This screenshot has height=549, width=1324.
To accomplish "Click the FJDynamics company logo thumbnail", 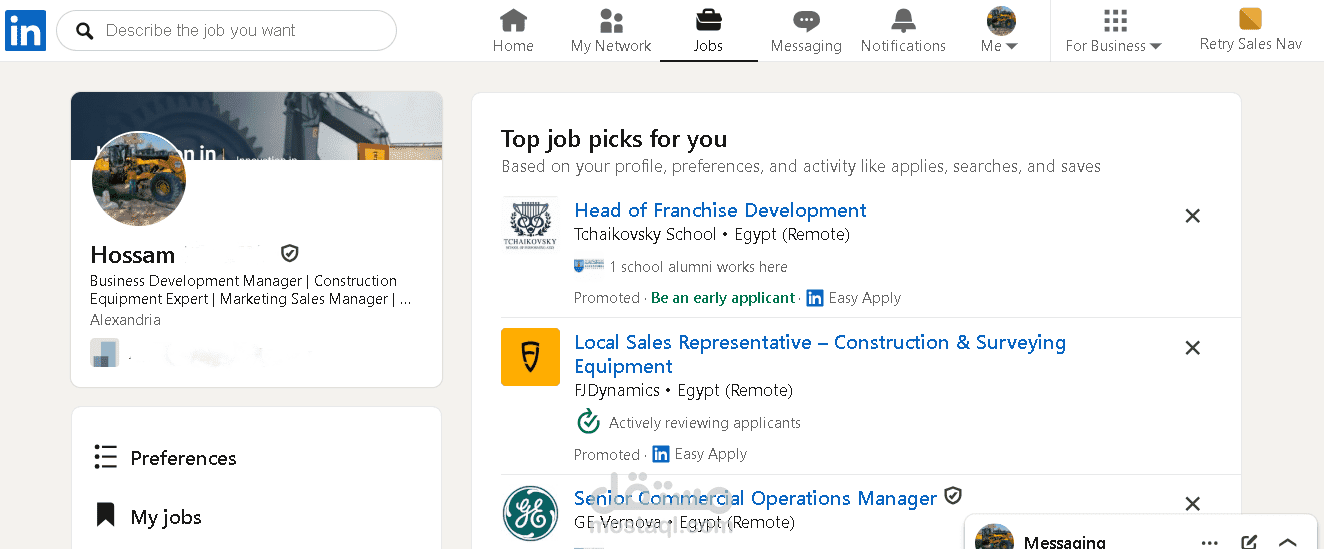I will pos(530,357).
